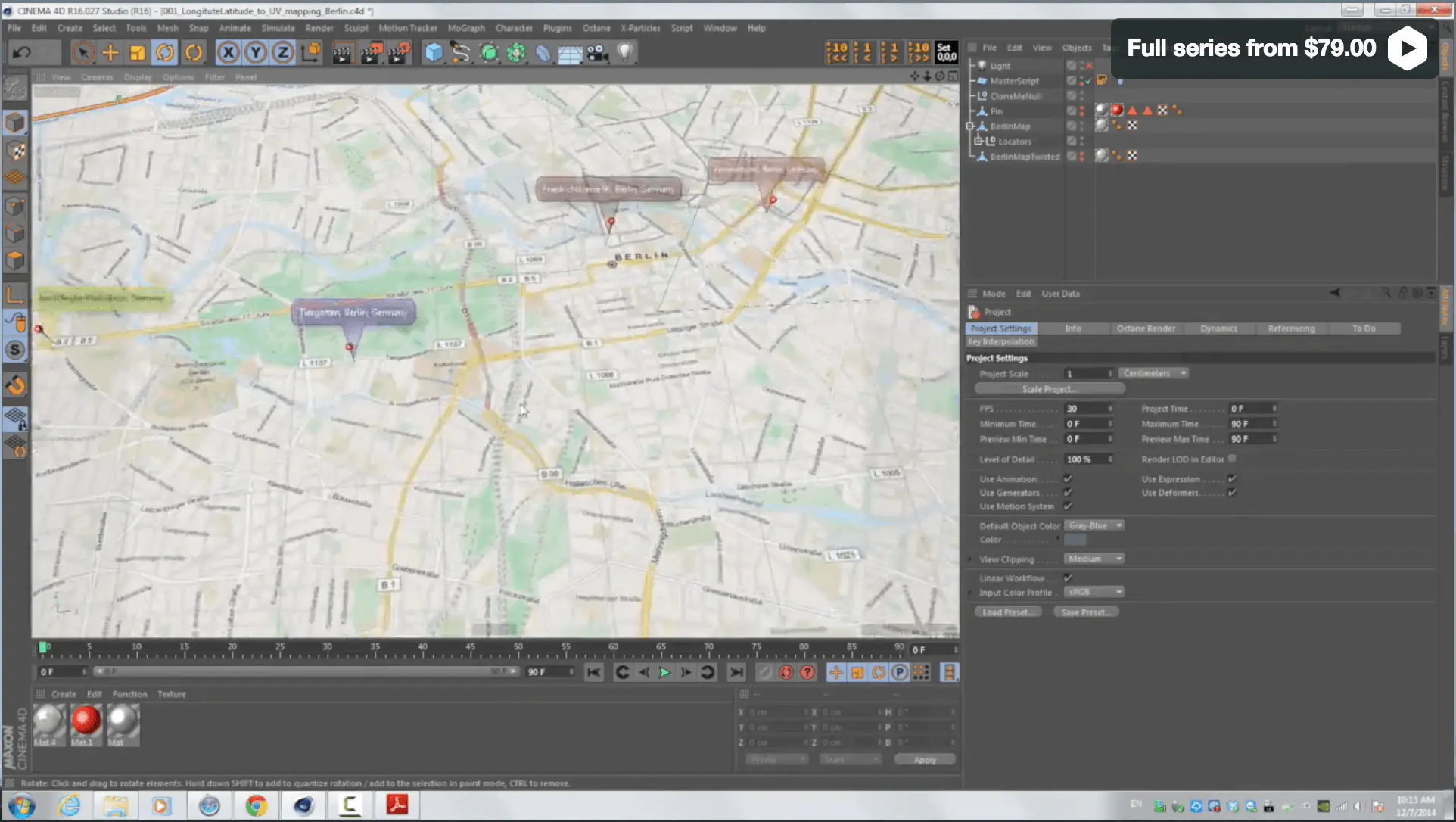Image resolution: width=1456 pixels, height=822 pixels.
Task: Toggle Use Animation checkbox
Action: [1068, 479]
